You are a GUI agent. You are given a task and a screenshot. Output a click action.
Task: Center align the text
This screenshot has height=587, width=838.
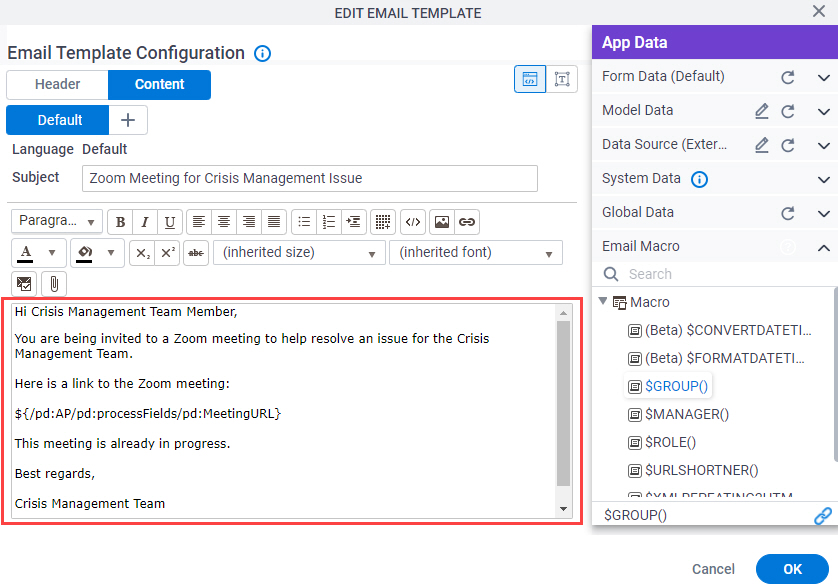coord(224,222)
